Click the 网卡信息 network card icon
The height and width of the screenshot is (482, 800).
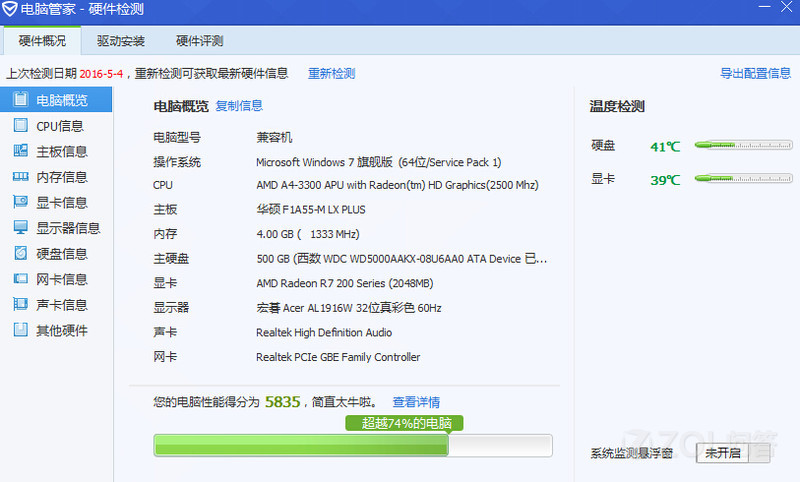tap(20, 279)
